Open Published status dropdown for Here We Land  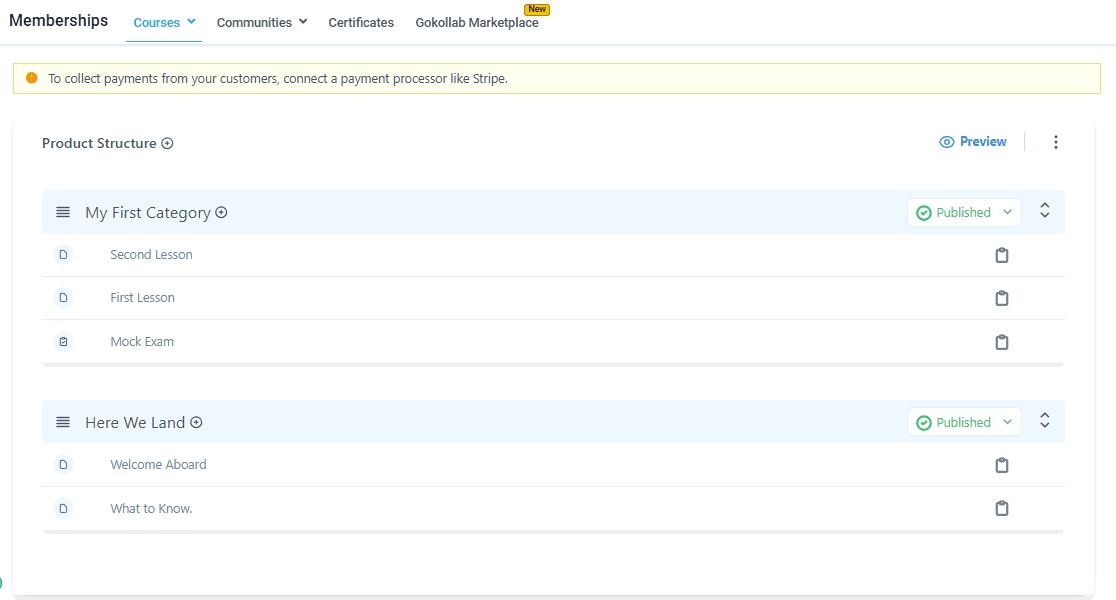pyautogui.click(x=964, y=422)
